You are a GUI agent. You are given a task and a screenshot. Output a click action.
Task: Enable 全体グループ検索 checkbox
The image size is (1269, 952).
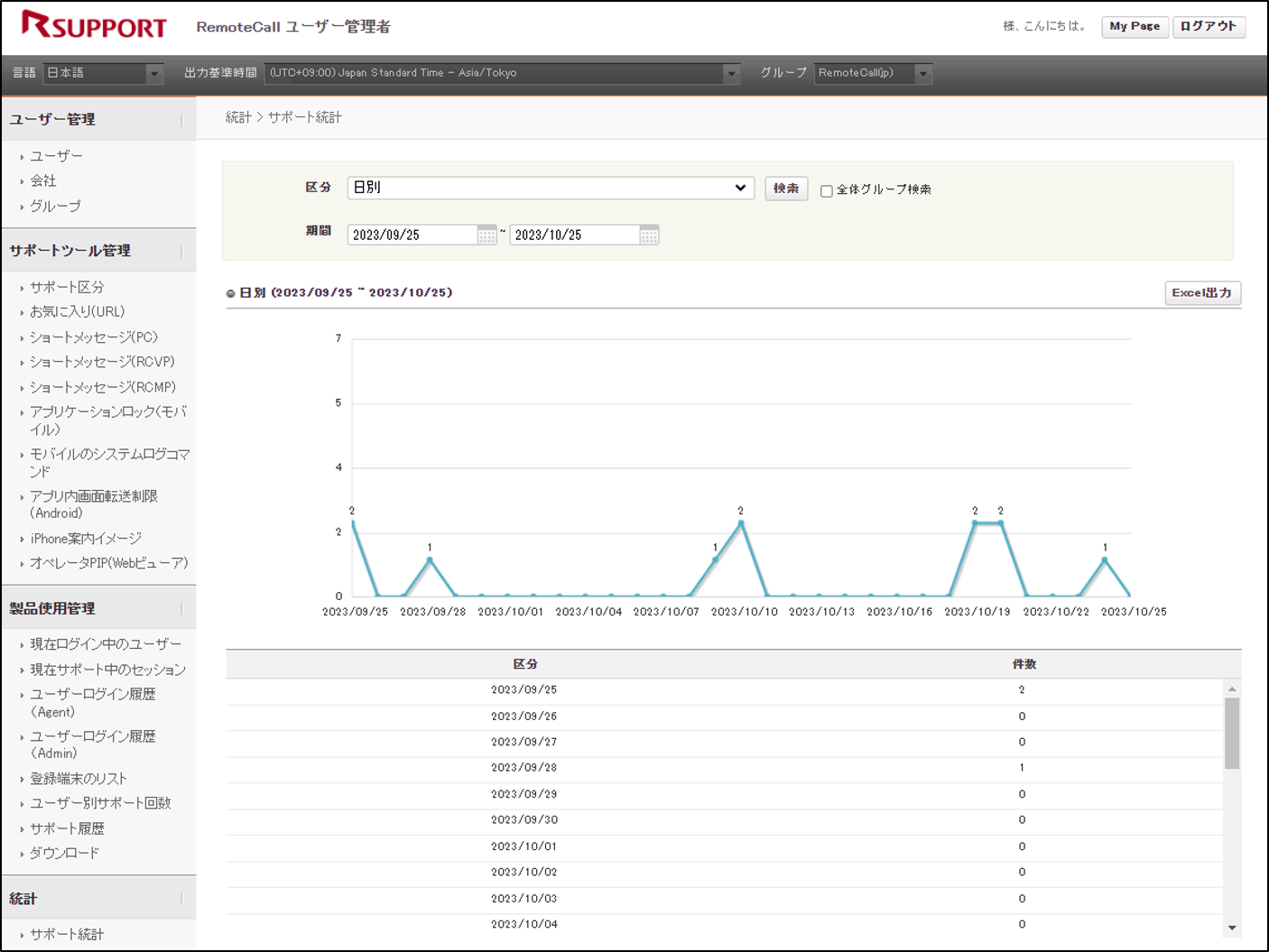click(x=826, y=190)
